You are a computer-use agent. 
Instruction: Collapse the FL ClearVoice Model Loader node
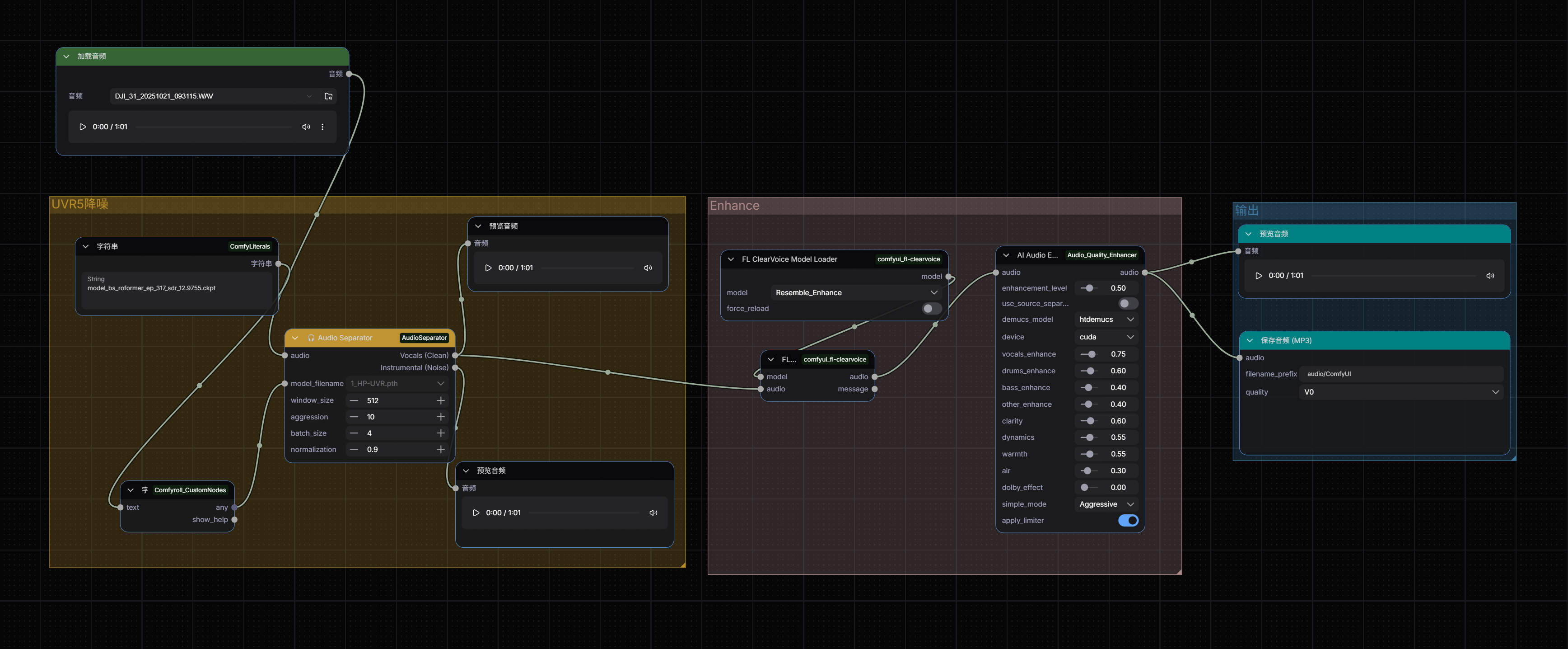pos(731,259)
